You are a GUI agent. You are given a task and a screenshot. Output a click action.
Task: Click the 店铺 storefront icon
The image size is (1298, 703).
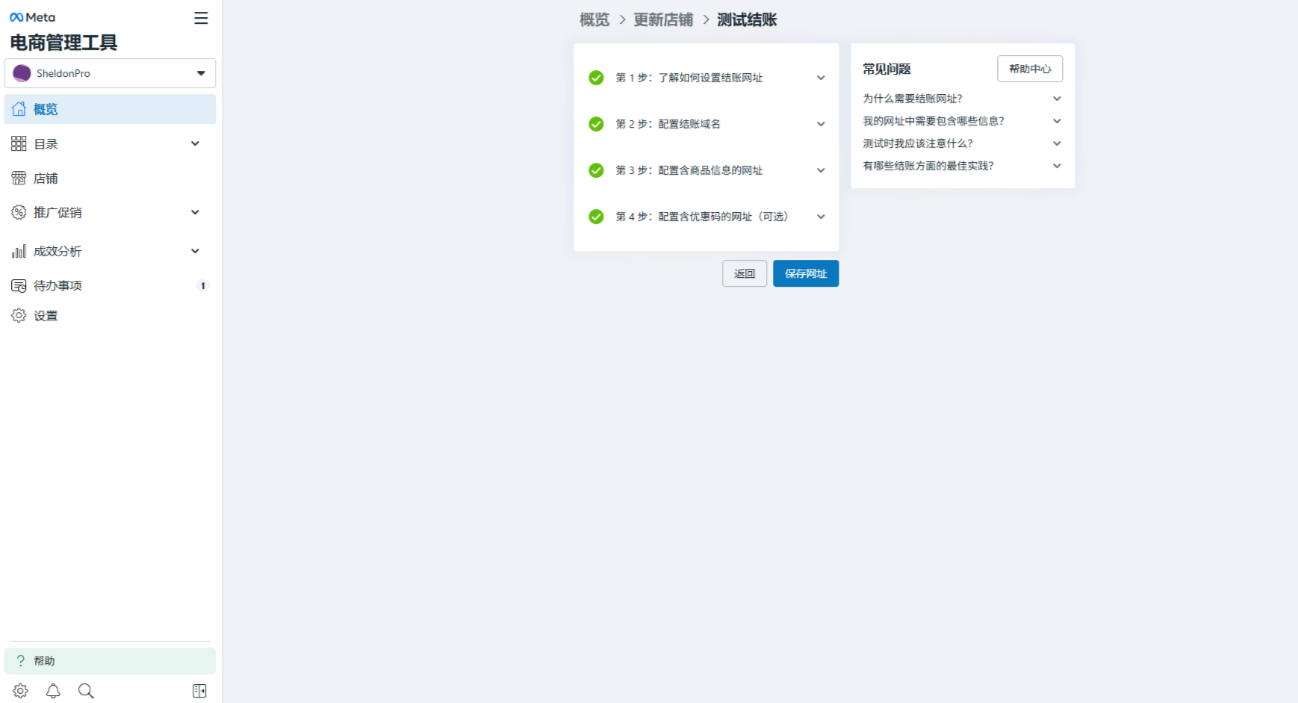(18, 178)
